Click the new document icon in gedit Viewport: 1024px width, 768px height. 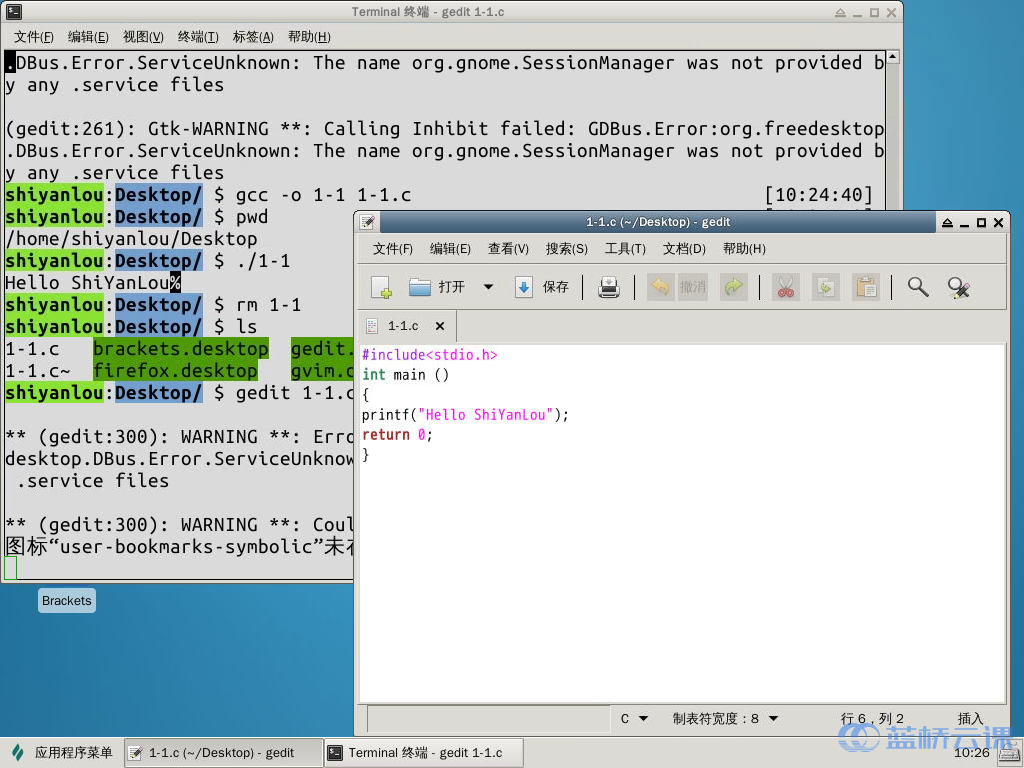[x=381, y=288]
